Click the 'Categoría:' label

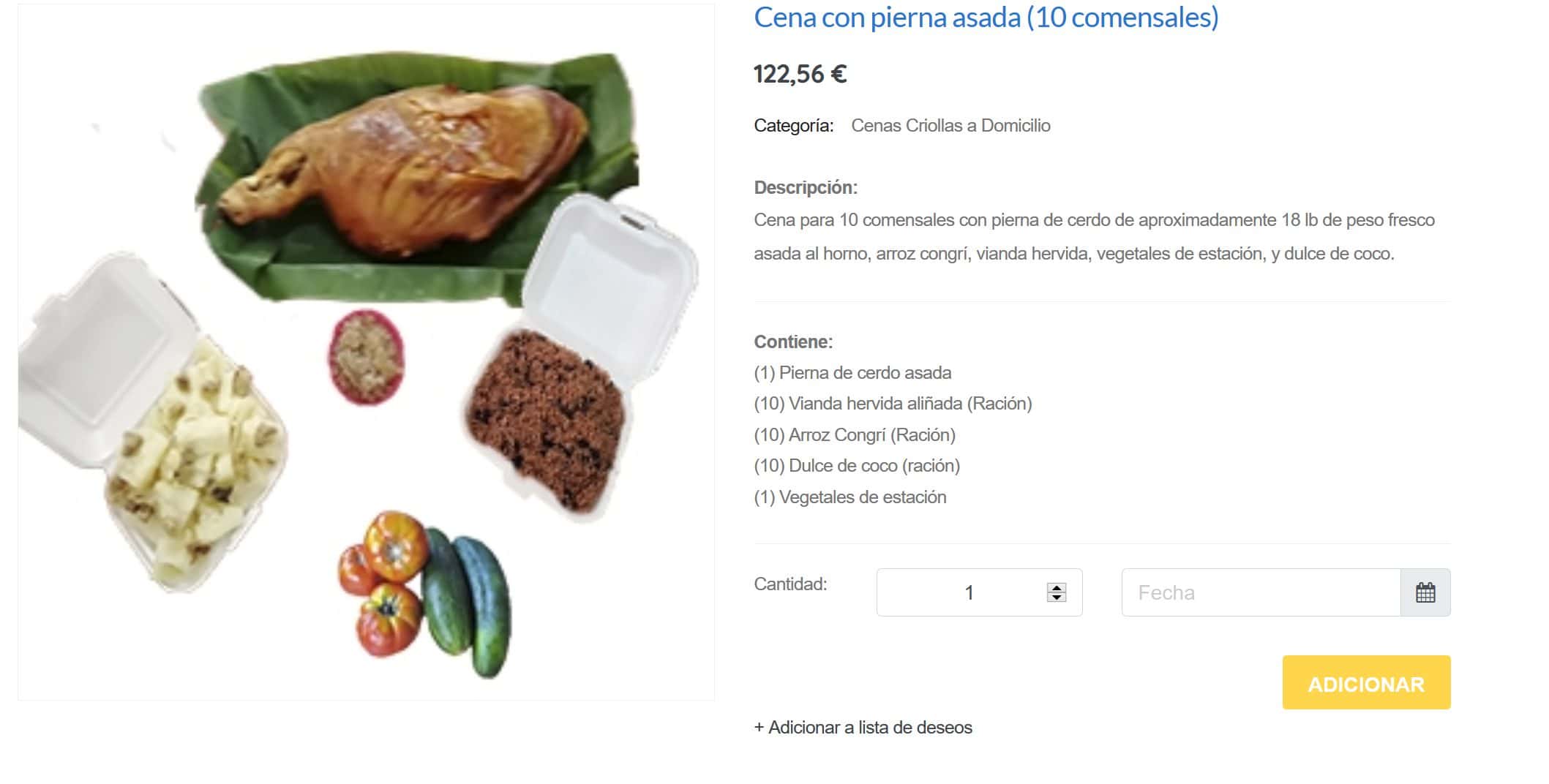[x=793, y=126]
